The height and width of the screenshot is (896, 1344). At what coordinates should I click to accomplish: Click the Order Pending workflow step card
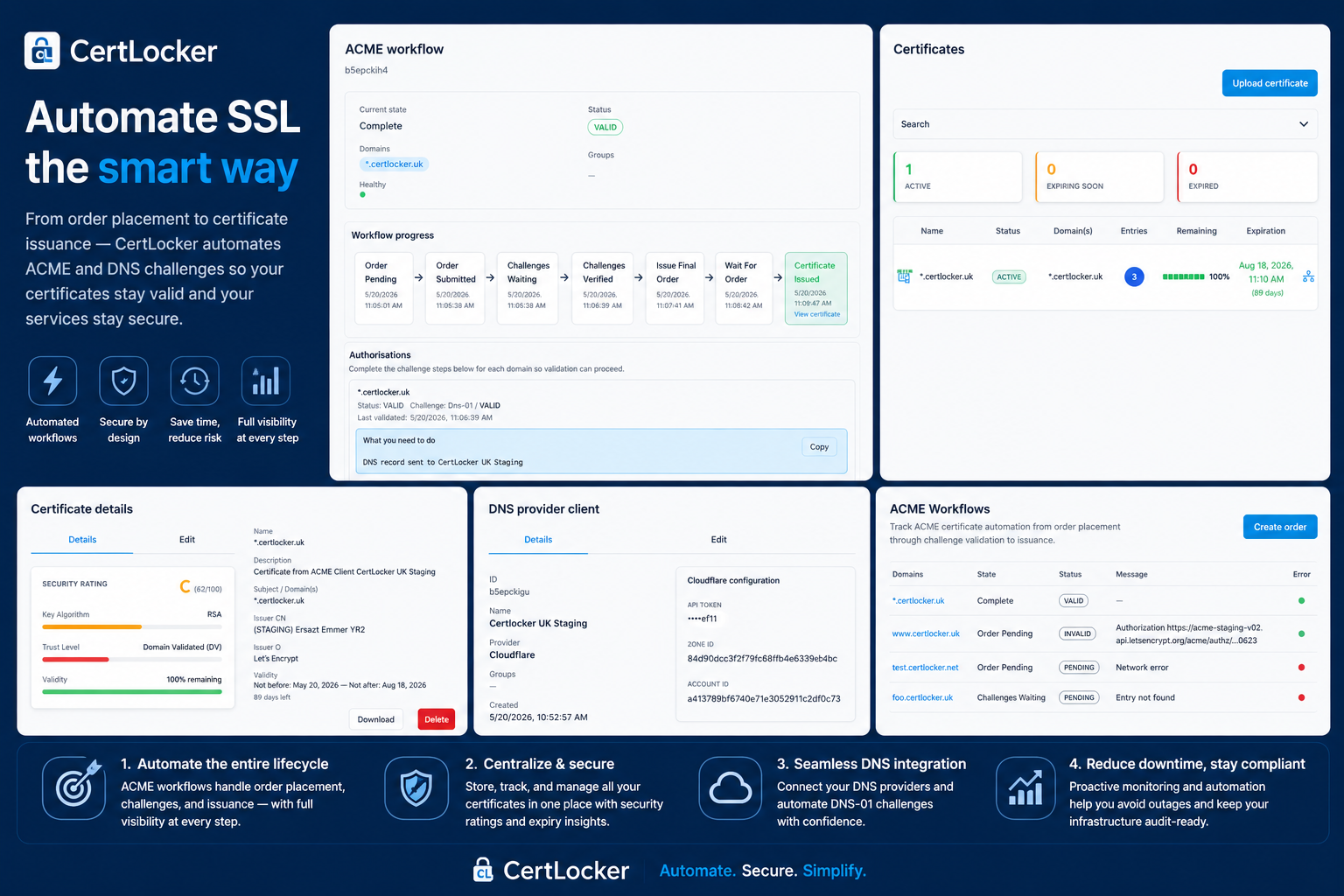pos(383,288)
